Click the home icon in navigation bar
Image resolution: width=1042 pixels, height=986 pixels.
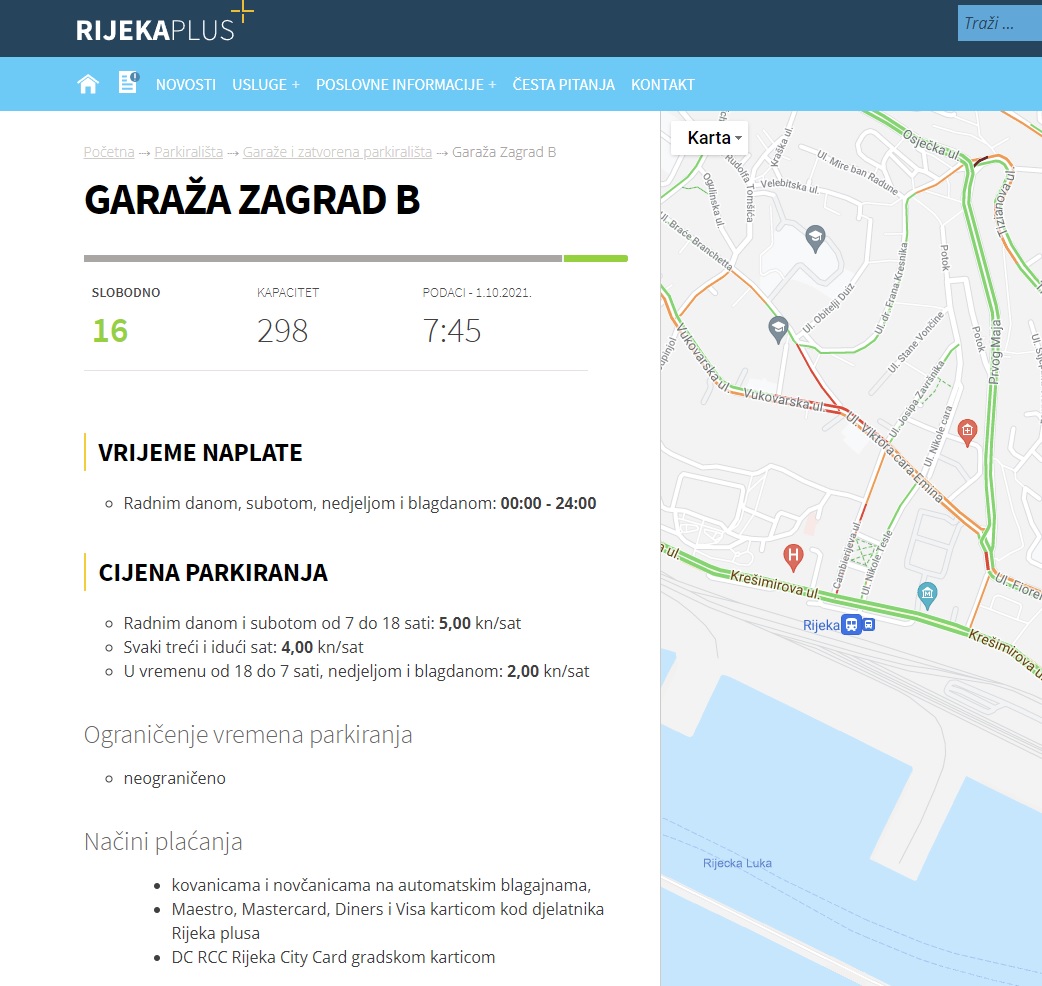tap(88, 84)
